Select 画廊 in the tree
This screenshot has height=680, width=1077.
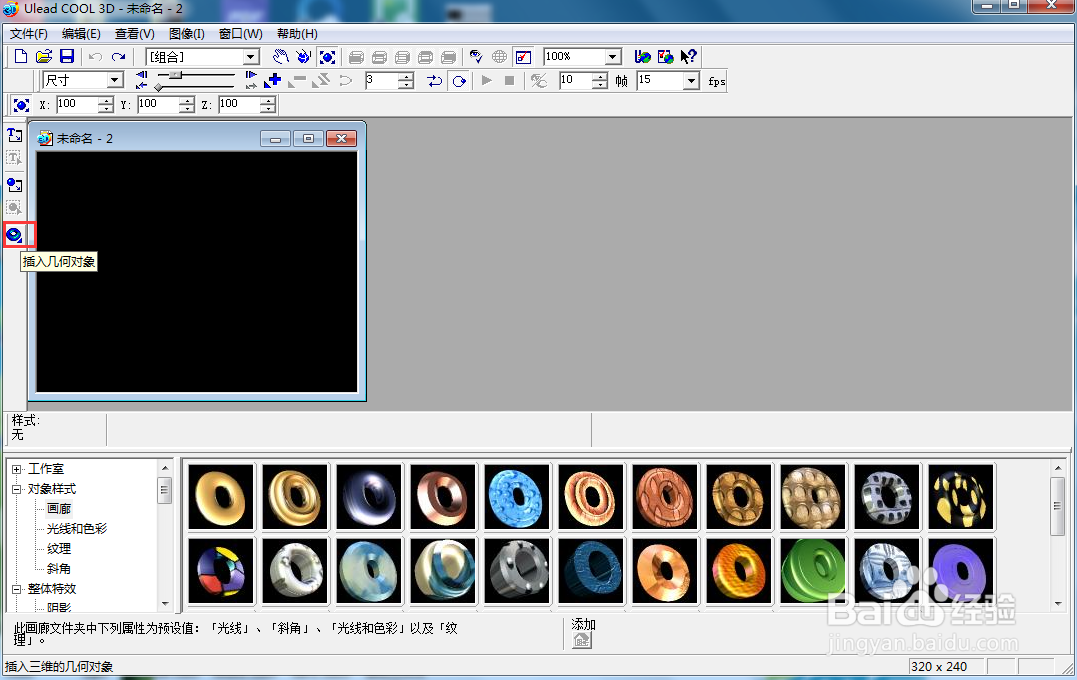click(x=58, y=509)
